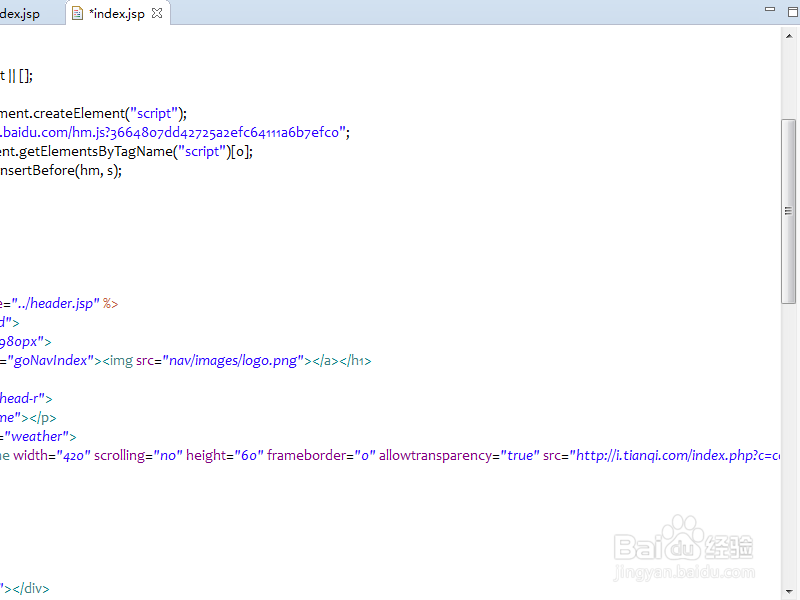Maximize the editor pane
Screen dimensions: 800x600
point(792,11)
